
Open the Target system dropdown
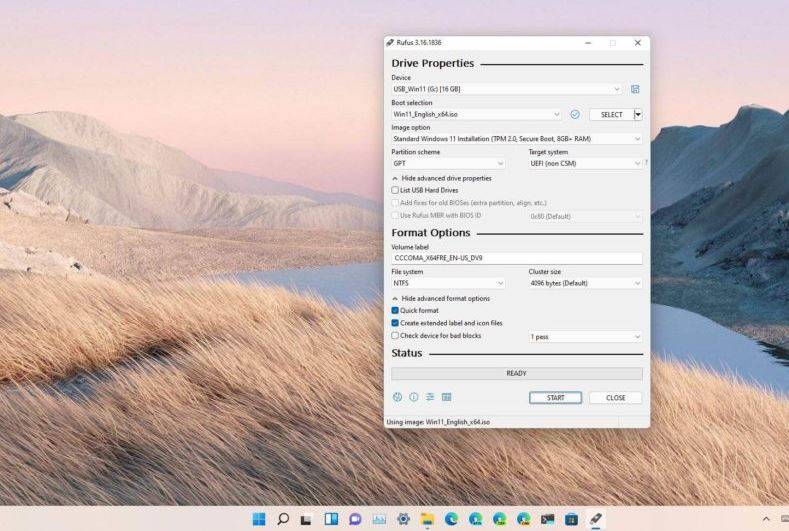coord(585,164)
